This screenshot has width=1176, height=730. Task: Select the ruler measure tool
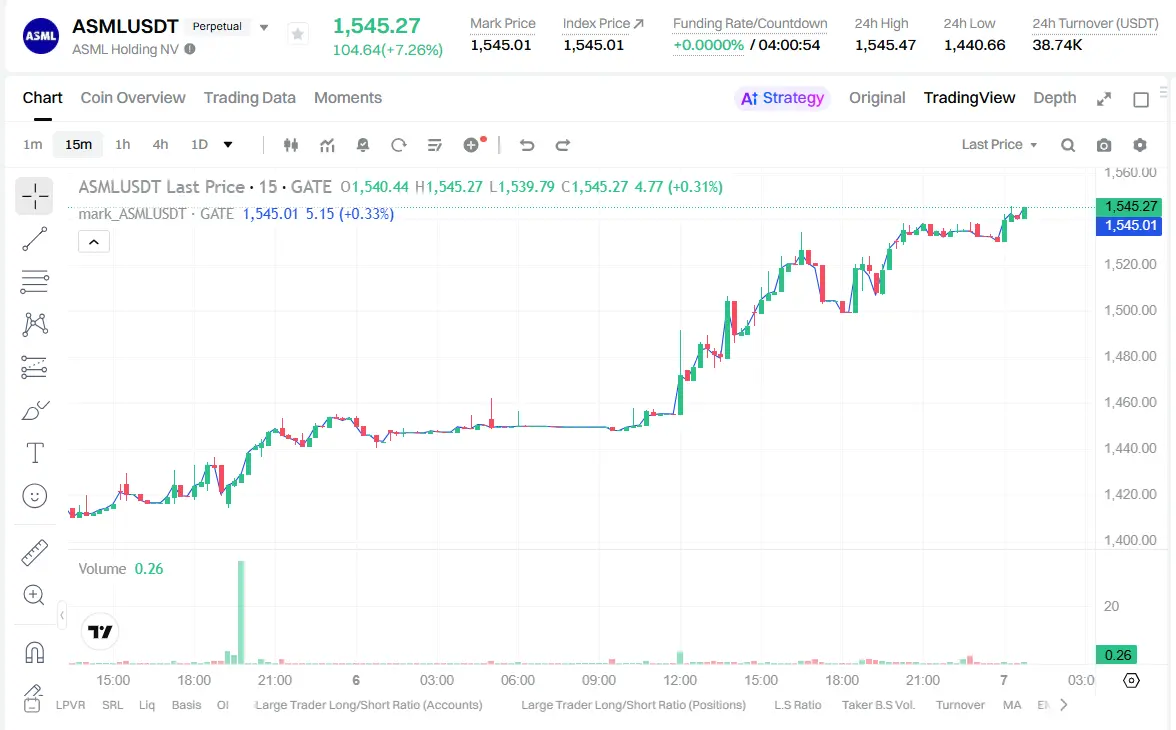tap(34, 552)
